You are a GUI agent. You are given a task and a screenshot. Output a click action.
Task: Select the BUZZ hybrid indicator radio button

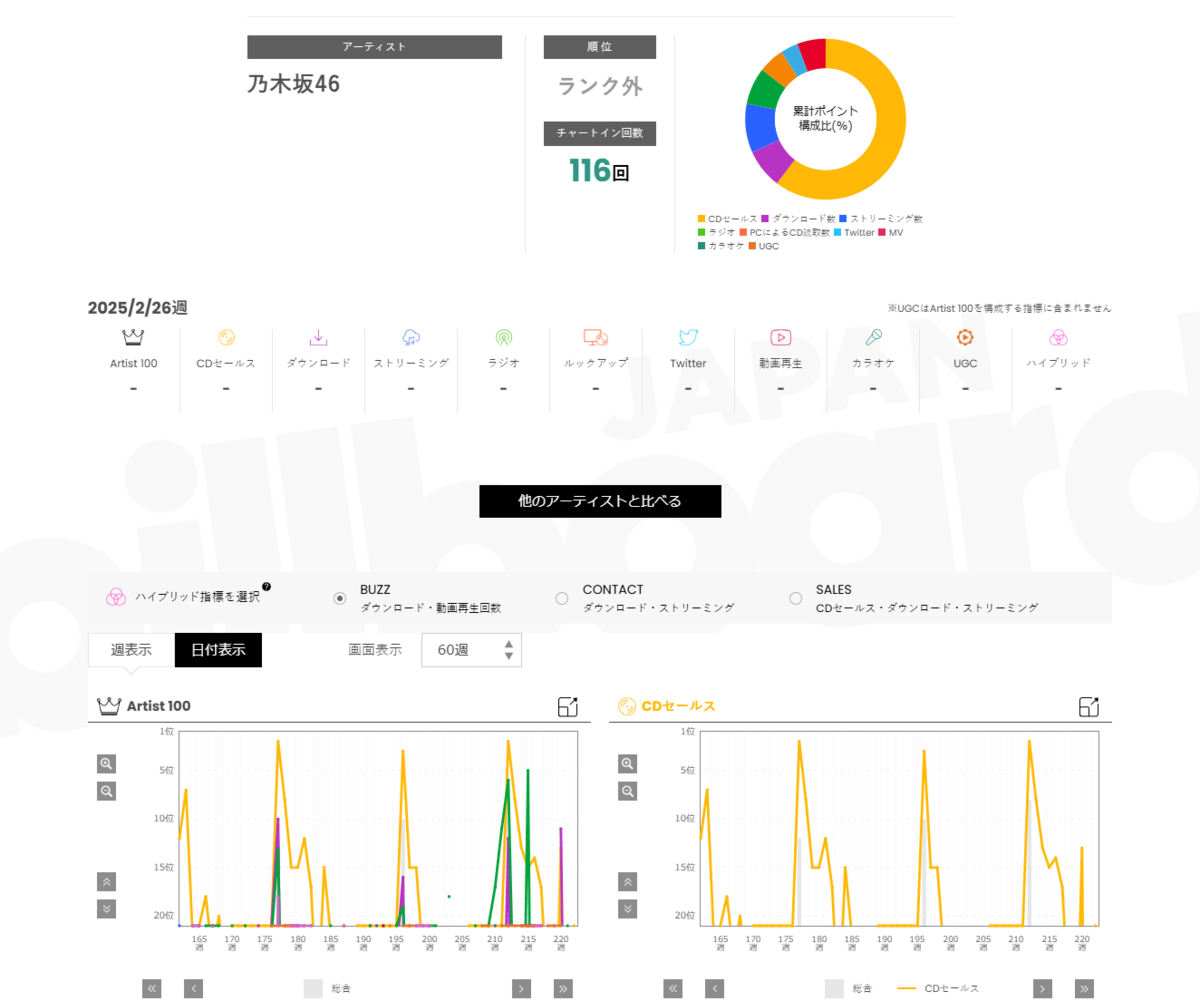pyautogui.click(x=340, y=598)
